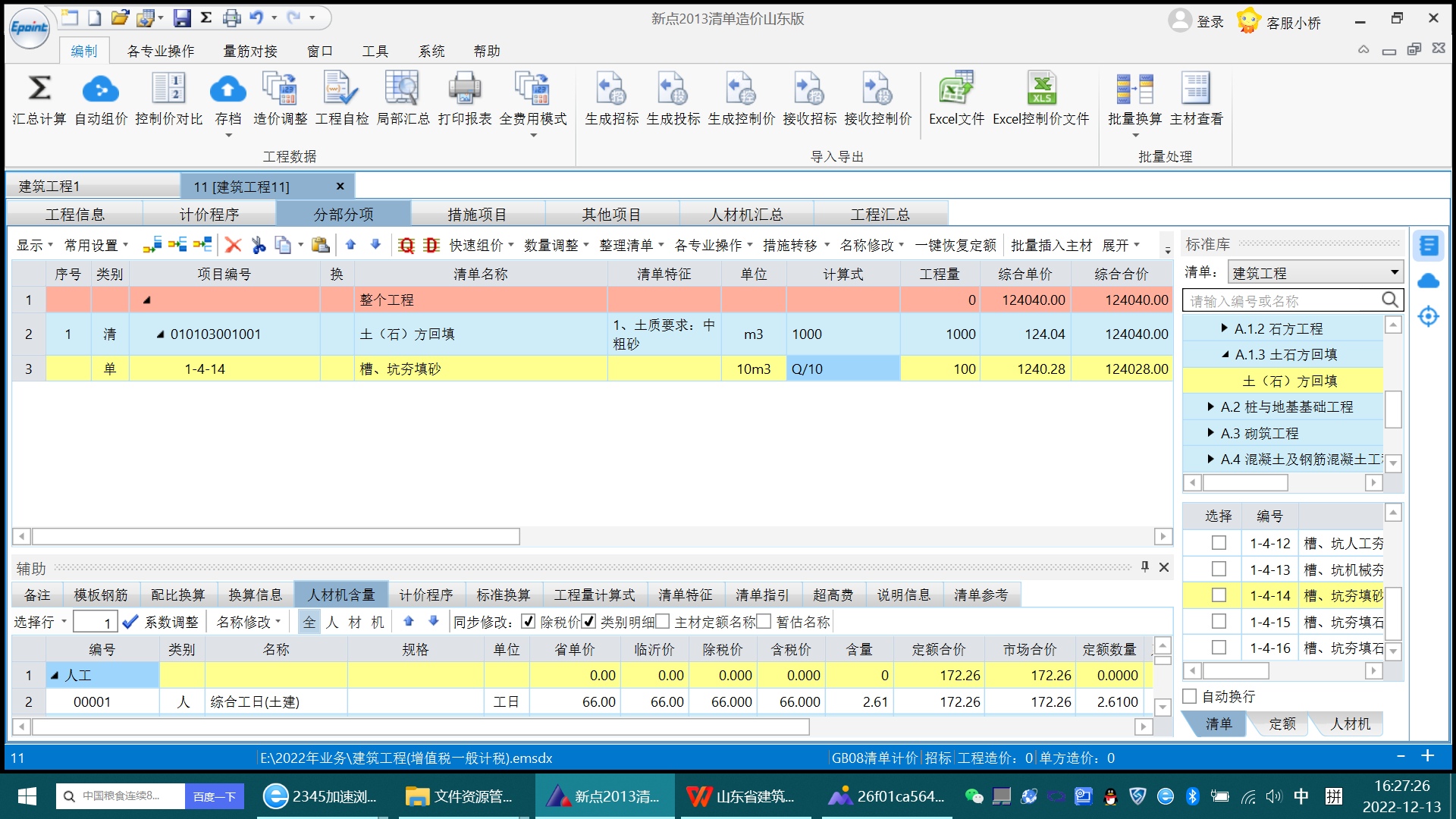
Task: Open 数量调整 dropdown
Action: [557, 245]
